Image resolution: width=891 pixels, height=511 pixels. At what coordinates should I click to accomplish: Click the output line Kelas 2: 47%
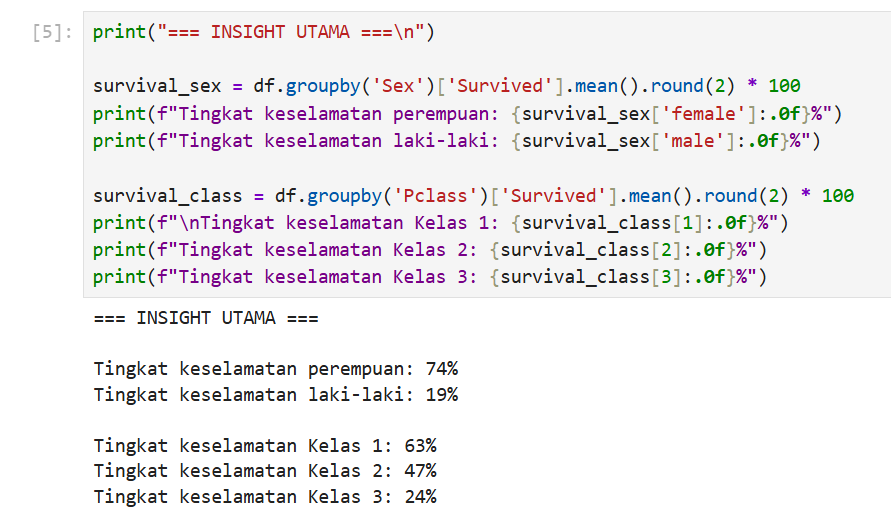(x=265, y=471)
